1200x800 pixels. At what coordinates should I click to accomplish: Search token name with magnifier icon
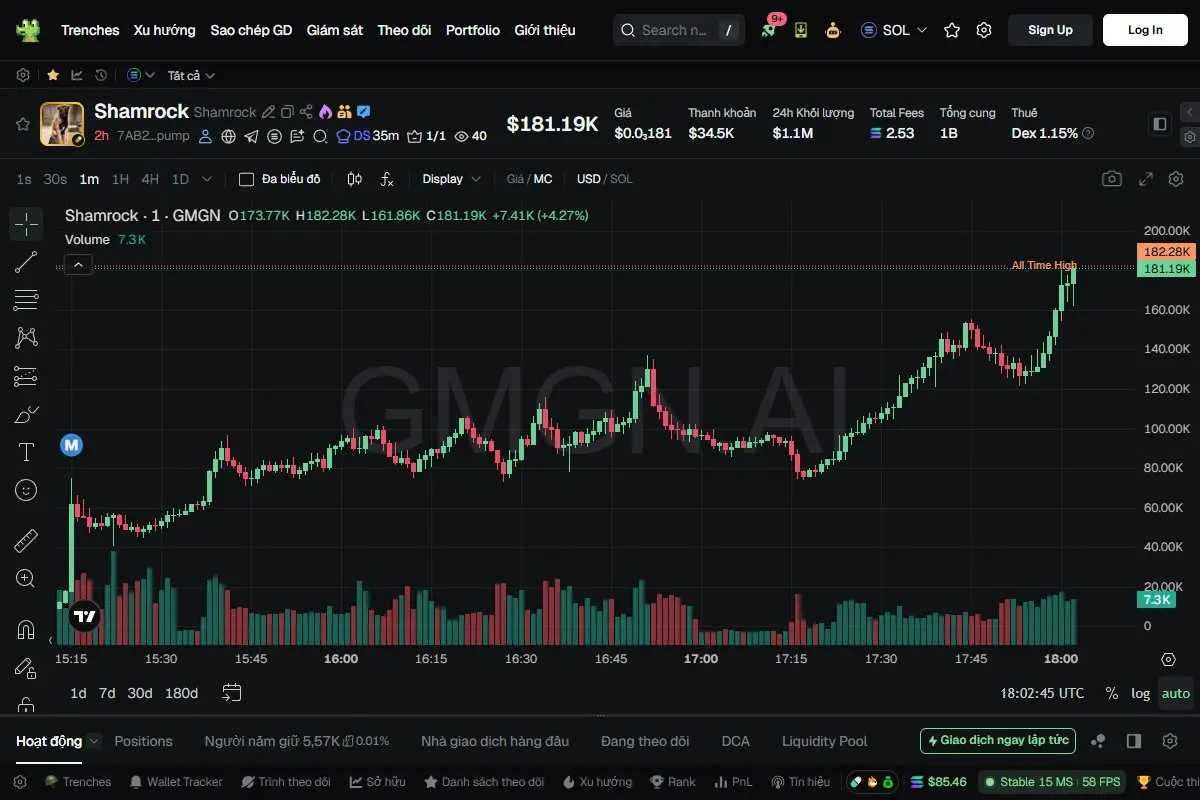(320, 136)
